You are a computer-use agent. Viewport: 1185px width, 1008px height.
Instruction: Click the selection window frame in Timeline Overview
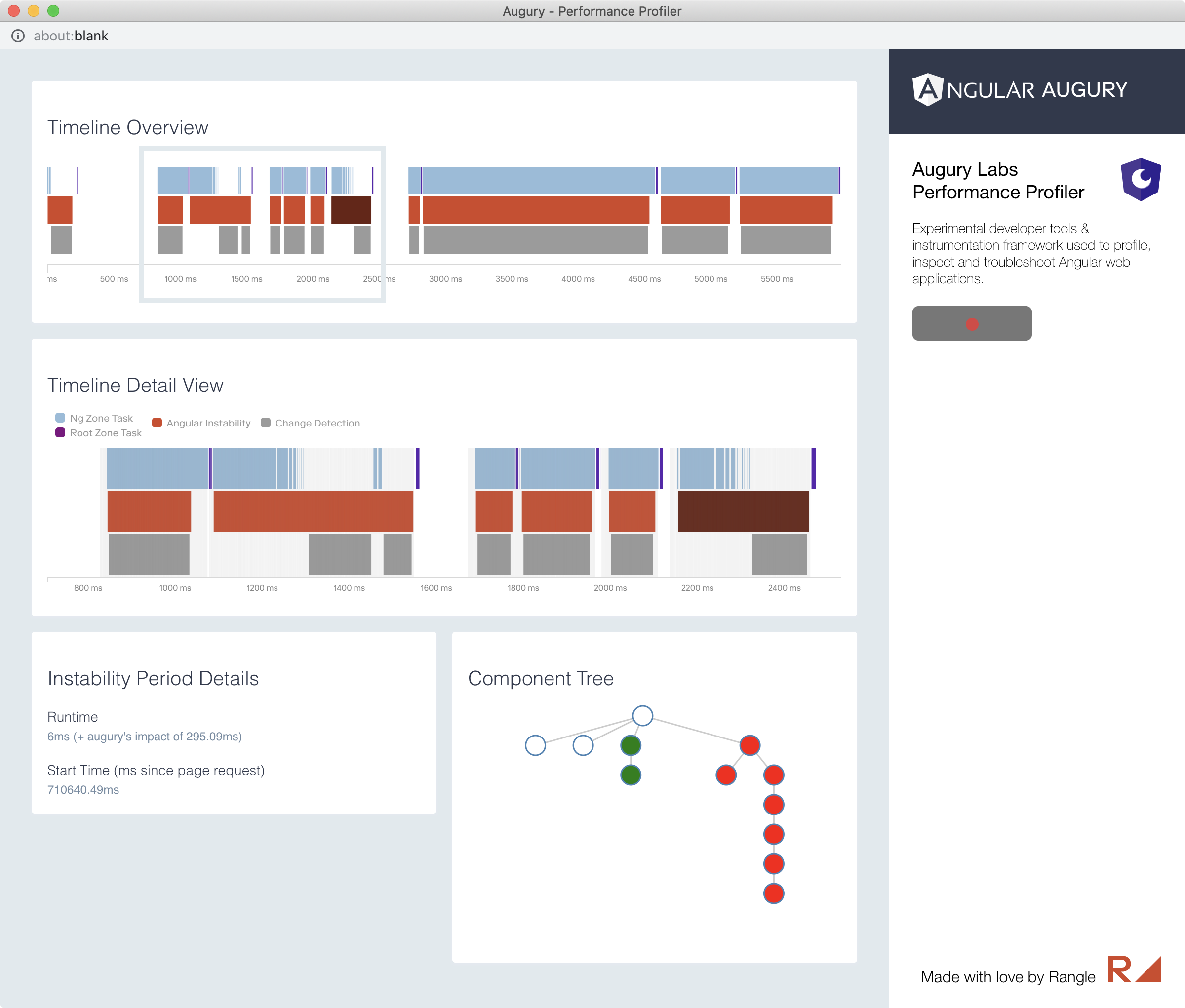tap(262, 148)
